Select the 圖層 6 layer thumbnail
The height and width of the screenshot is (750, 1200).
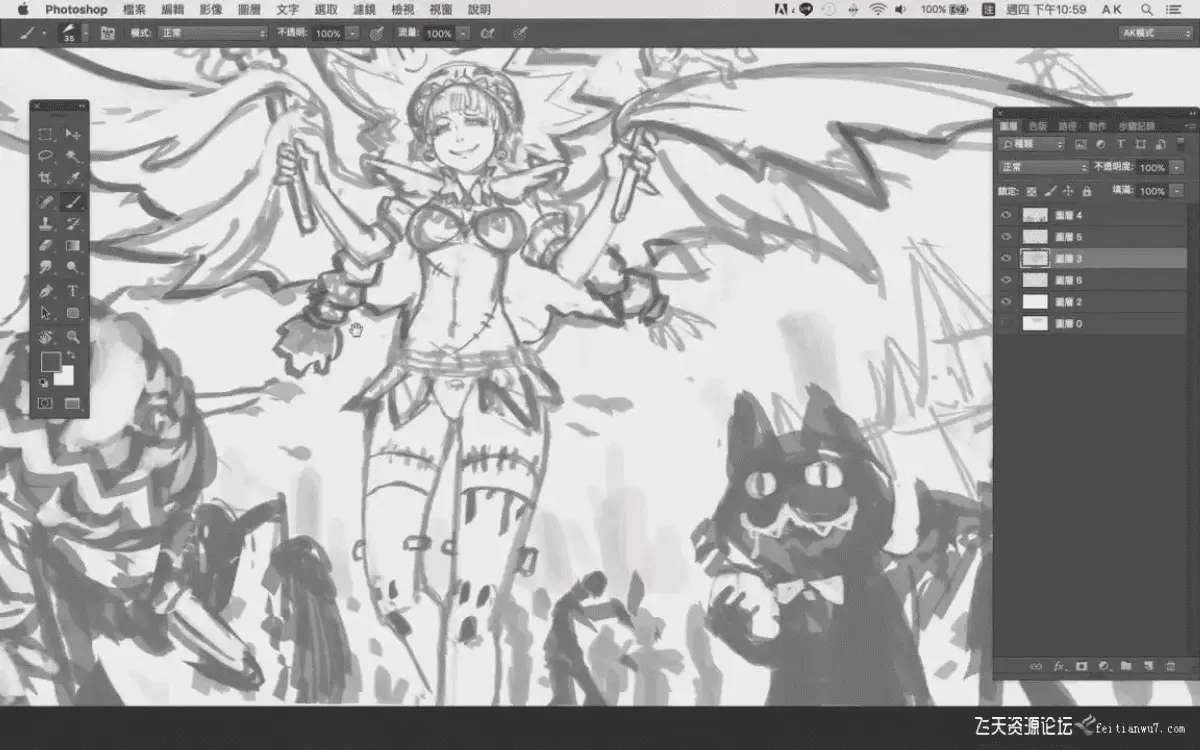click(1035, 280)
